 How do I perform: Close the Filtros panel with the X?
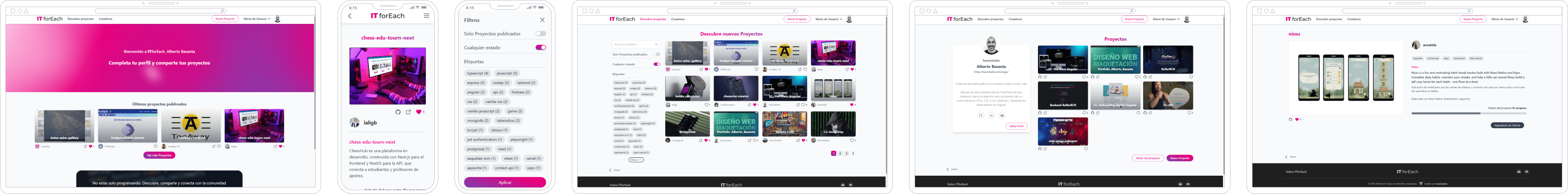click(542, 20)
